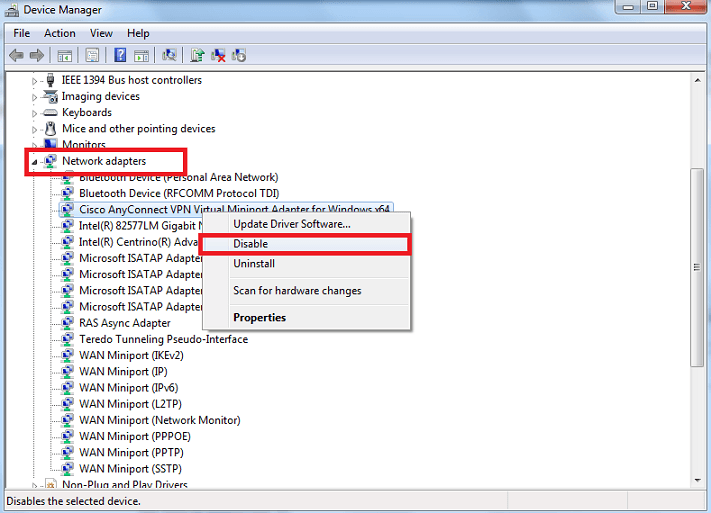This screenshot has width=711, height=513.
Task: Toggle the console tree toolbar icon
Action: point(65,55)
